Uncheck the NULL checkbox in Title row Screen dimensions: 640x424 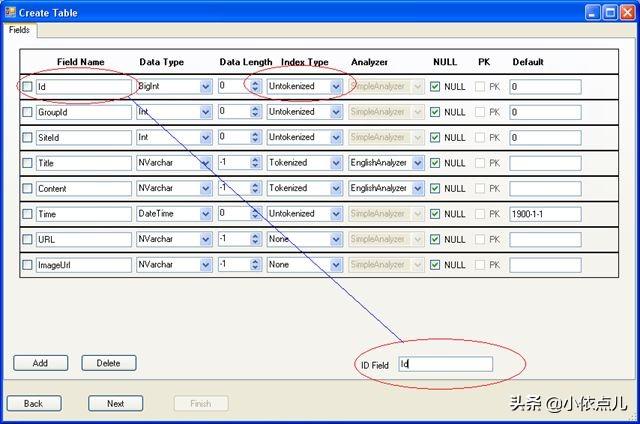click(x=435, y=162)
